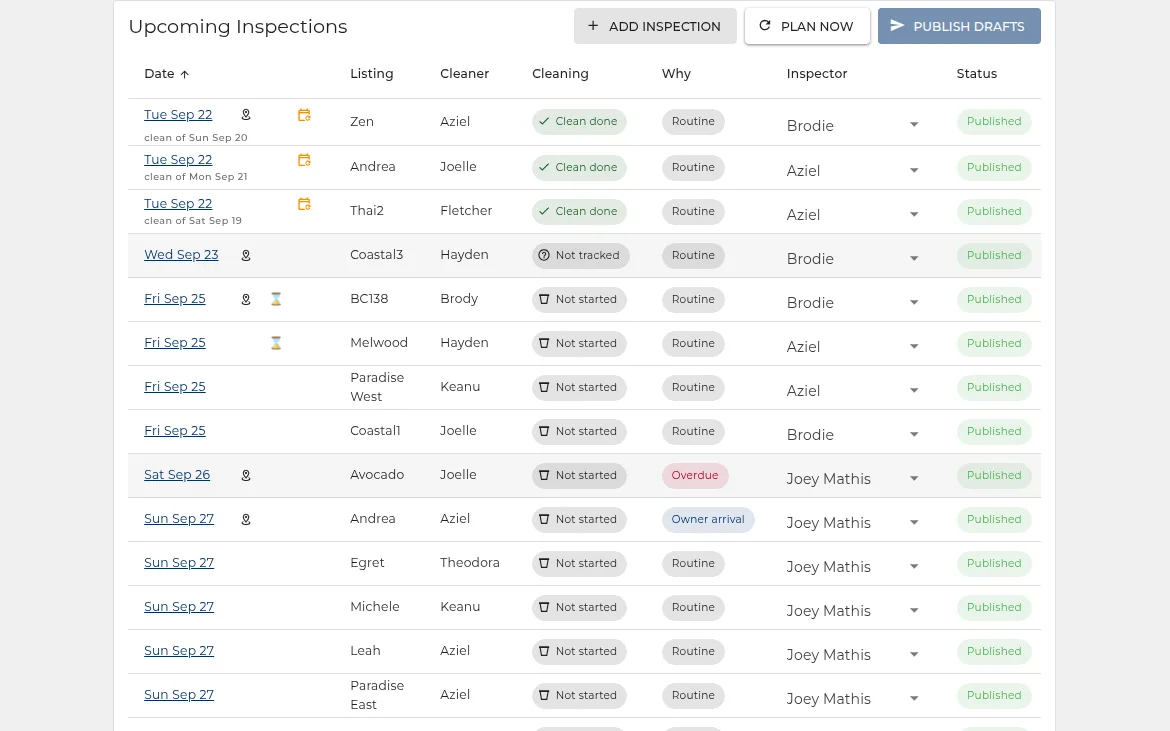Click the Overdue chip in the Avocado row
Screen dimensions: 1170x731
point(695,475)
